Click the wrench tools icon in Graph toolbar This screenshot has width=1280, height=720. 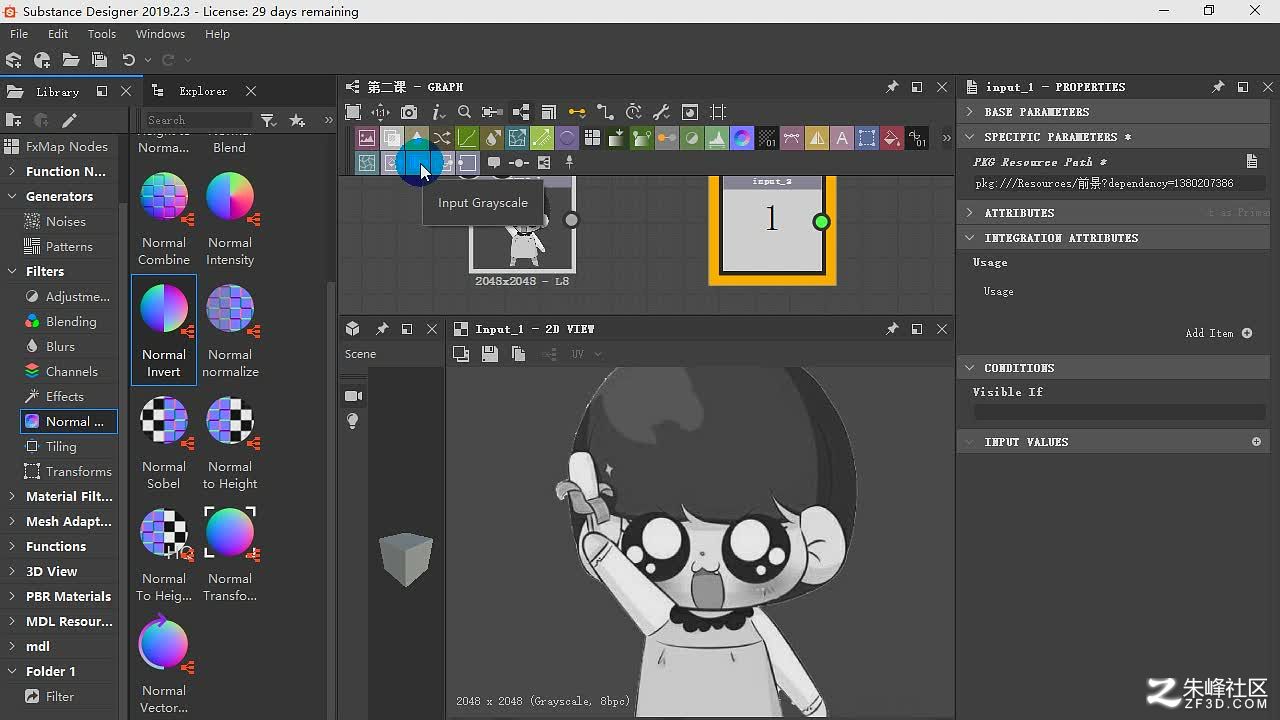click(x=661, y=112)
